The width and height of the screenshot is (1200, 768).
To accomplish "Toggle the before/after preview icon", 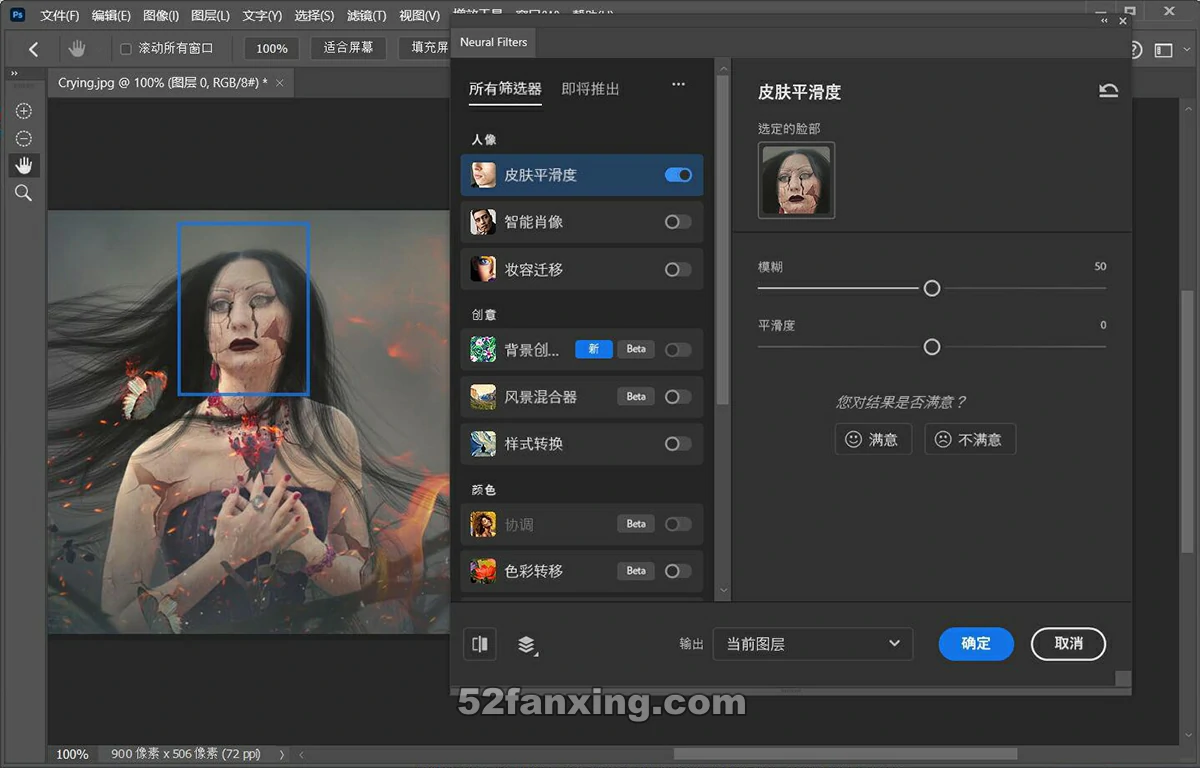I will pyautogui.click(x=480, y=644).
